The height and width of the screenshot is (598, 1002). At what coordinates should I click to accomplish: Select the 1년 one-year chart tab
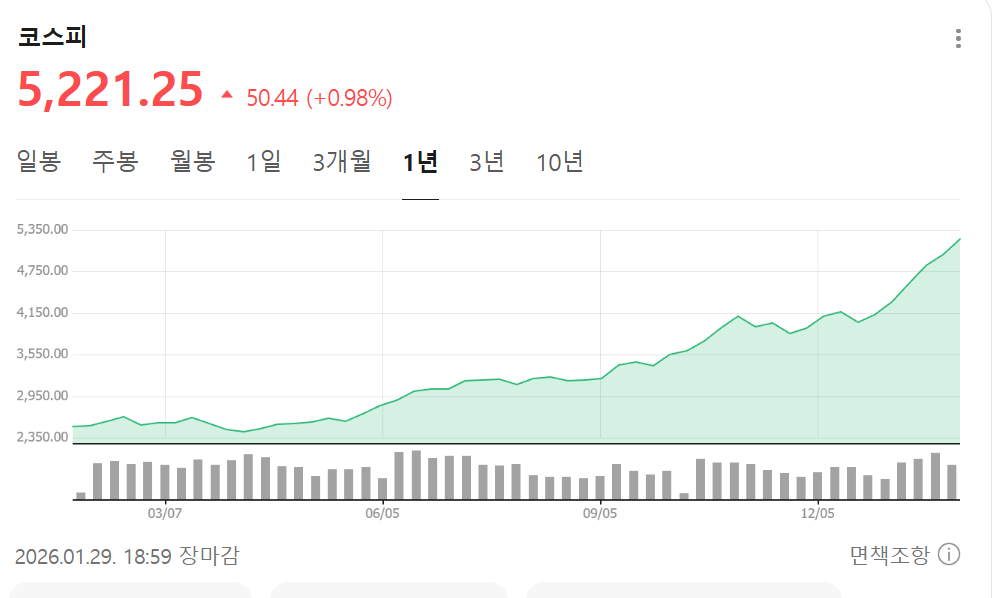(x=420, y=161)
